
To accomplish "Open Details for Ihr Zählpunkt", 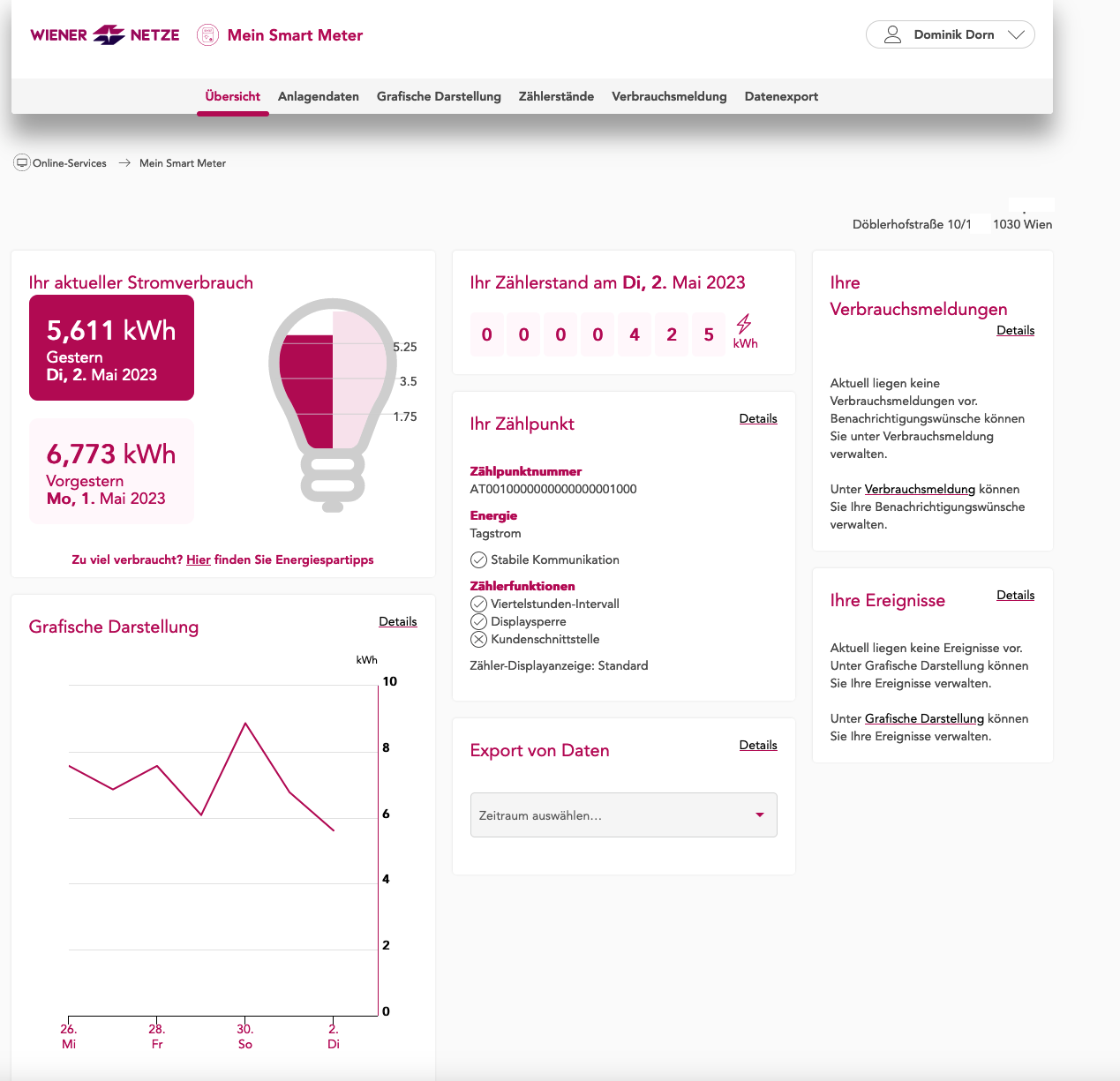I will coord(758,418).
